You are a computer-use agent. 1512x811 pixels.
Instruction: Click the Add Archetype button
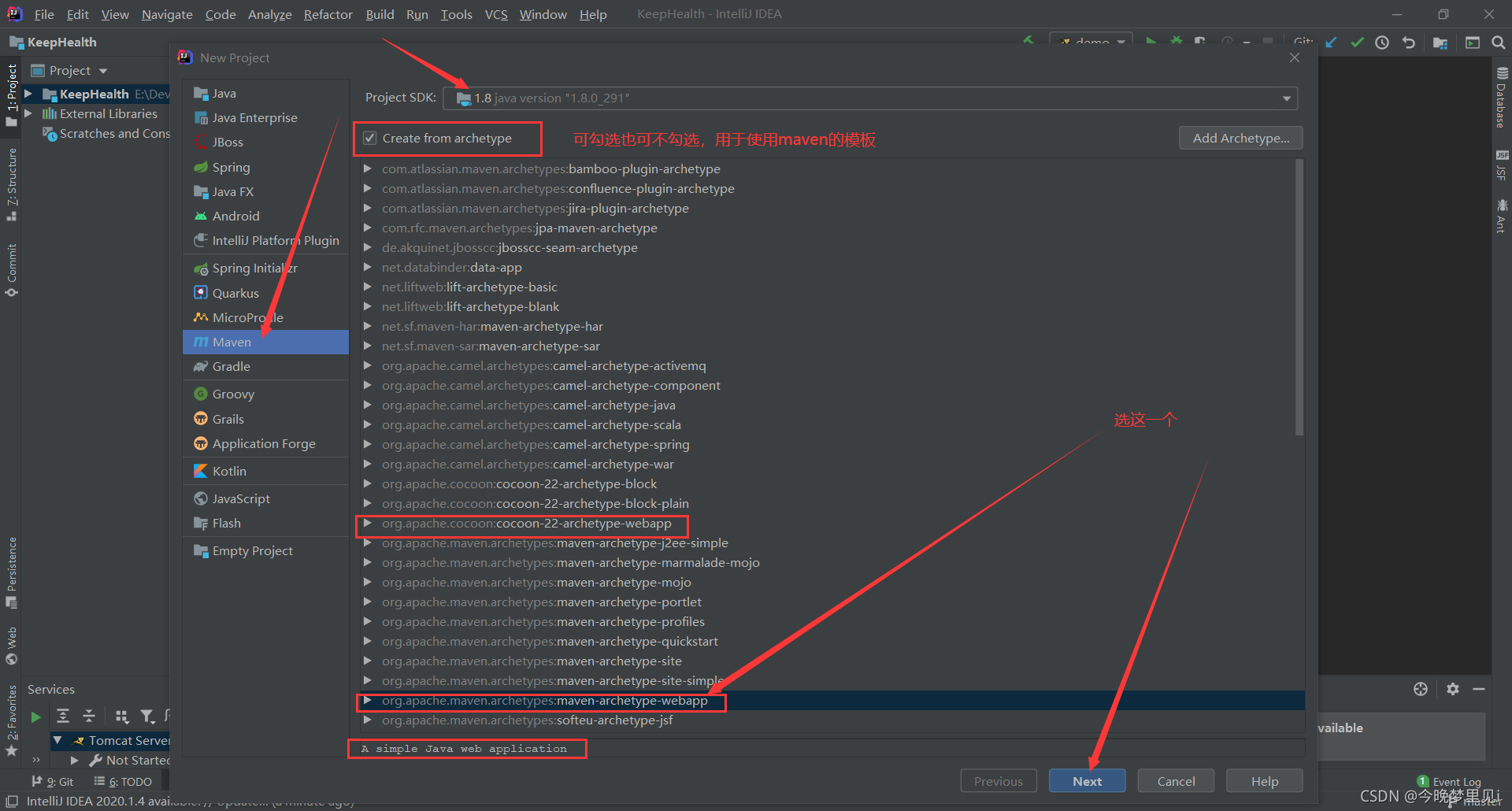[x=1241, y=138]
